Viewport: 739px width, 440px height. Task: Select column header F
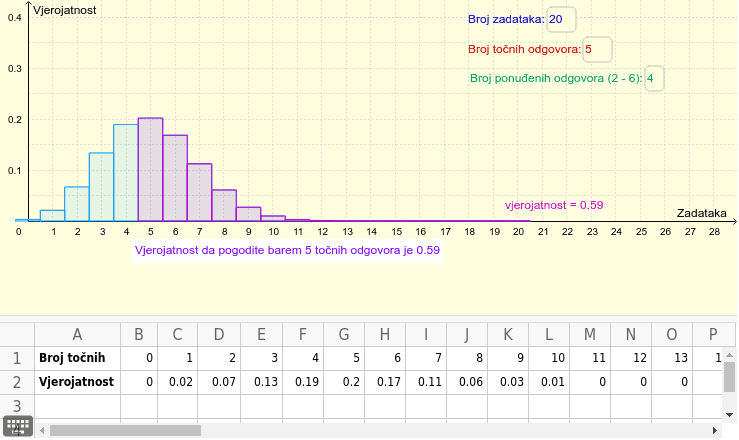[x=303, y=334]
